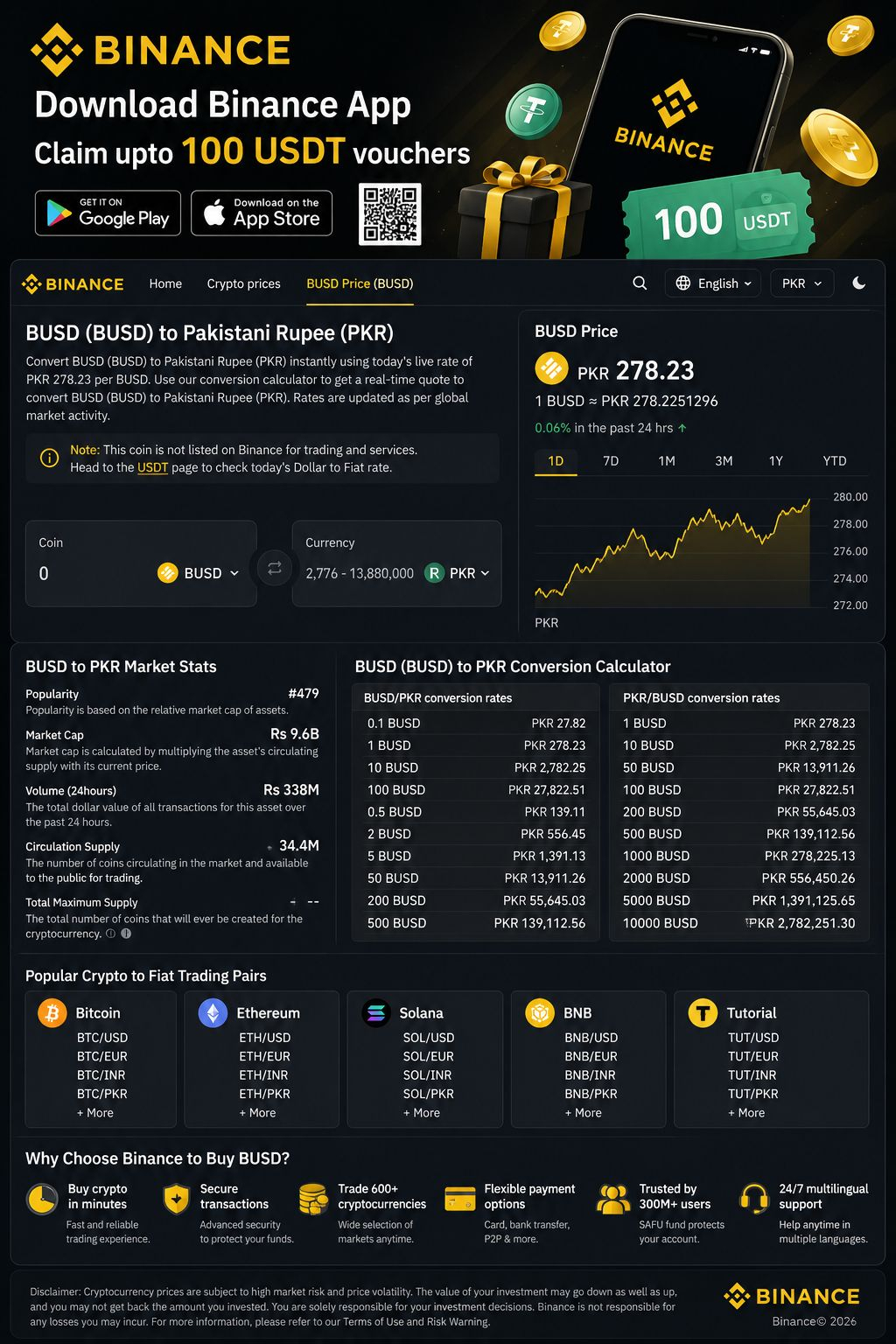The height and width of the screenshot is (1344, 896).
Task: Click the PKR R badge icon in converter
Action: coord(434,573)
